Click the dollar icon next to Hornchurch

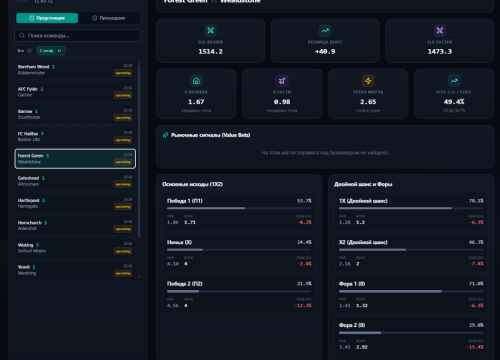[46, 223]
